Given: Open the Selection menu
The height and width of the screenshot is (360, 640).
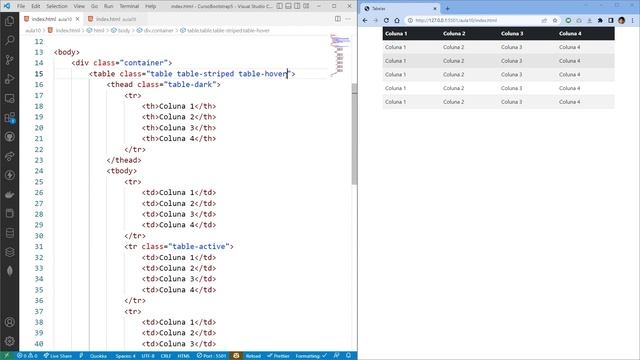Looking at the screenshot, I should pos(57,6).
